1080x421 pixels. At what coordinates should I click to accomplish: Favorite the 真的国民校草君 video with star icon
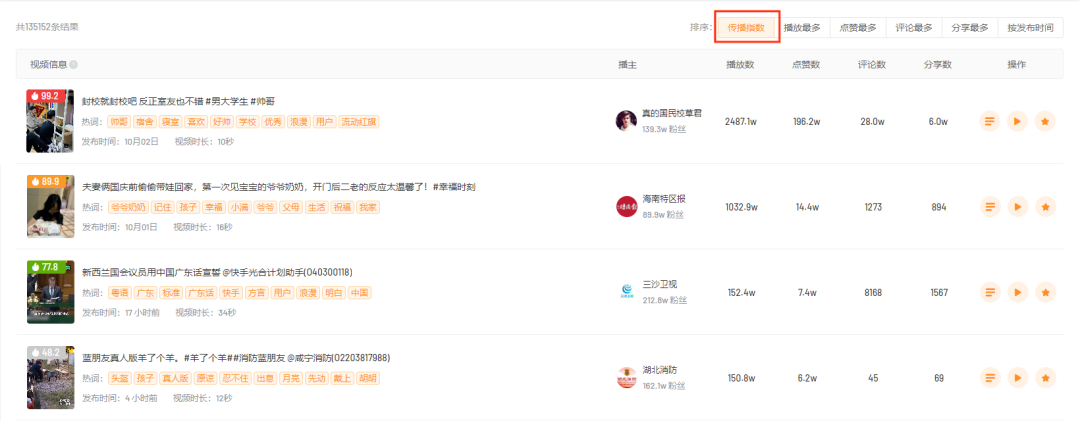click(1045, 122)
